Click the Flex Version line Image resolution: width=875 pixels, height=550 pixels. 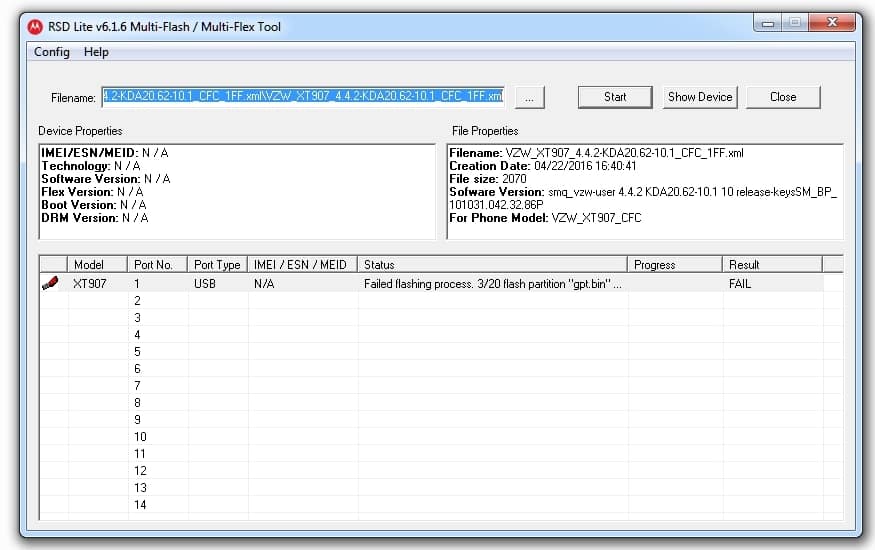(x=93, y=192)
